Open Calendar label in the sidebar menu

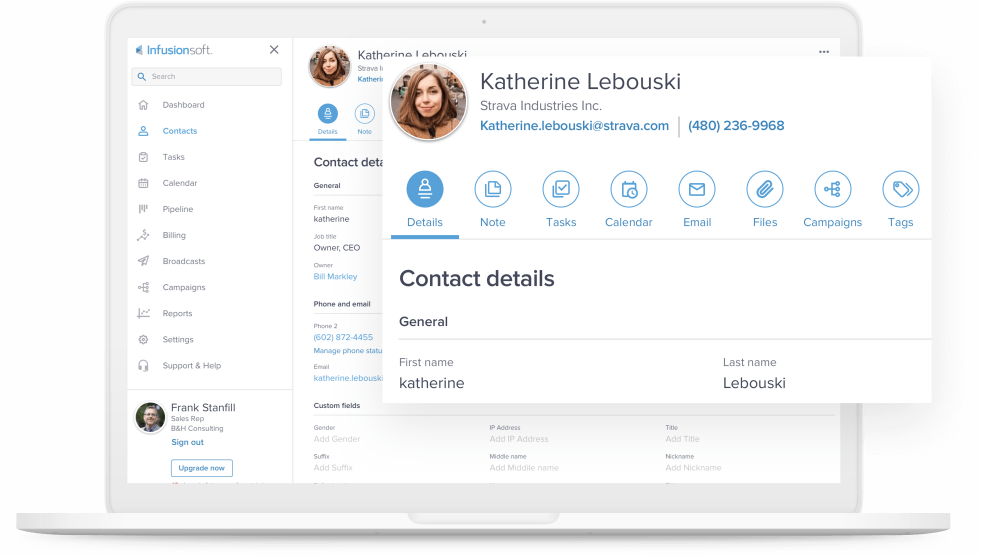[180, 183]
